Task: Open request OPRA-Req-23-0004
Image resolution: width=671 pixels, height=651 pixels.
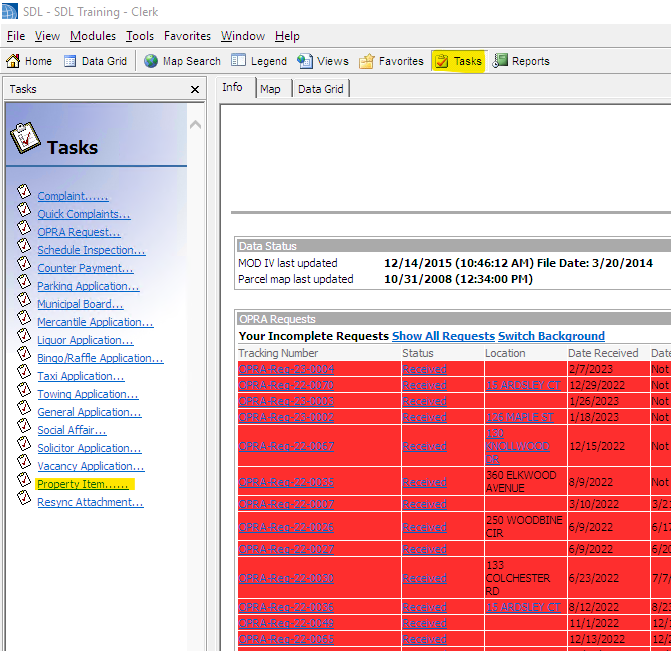Action: click(286, 369)
